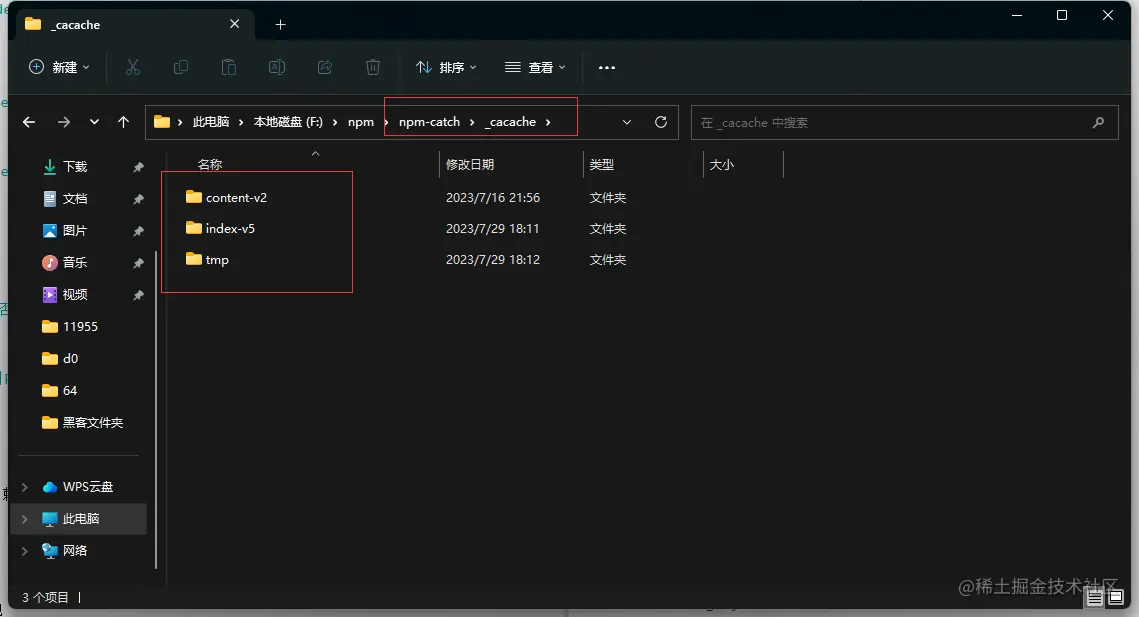Unpin 下载 from quick access
The image size is (1139, 617).
(x=138, y=167)
